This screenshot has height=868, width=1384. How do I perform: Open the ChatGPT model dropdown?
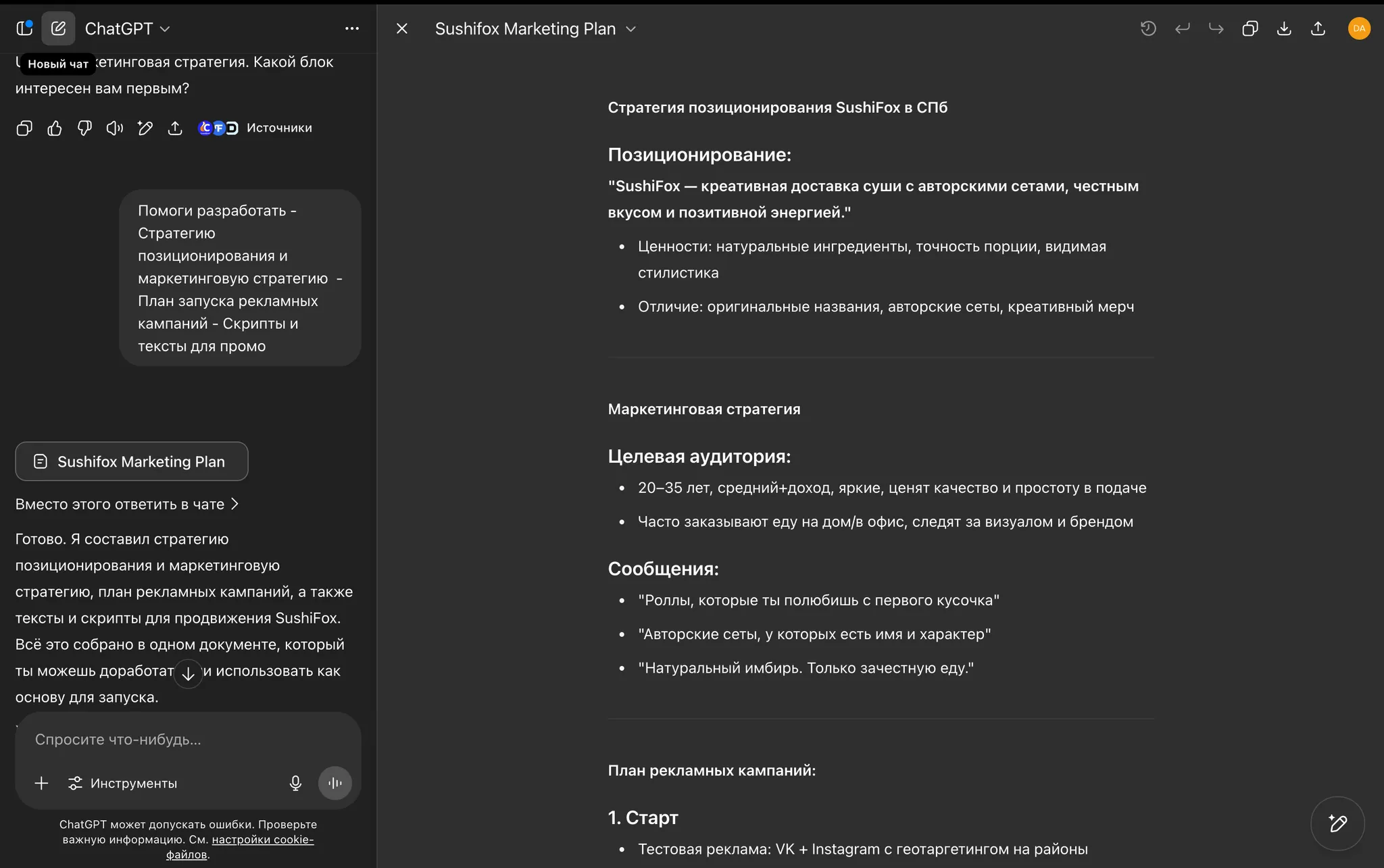[127, 29]
